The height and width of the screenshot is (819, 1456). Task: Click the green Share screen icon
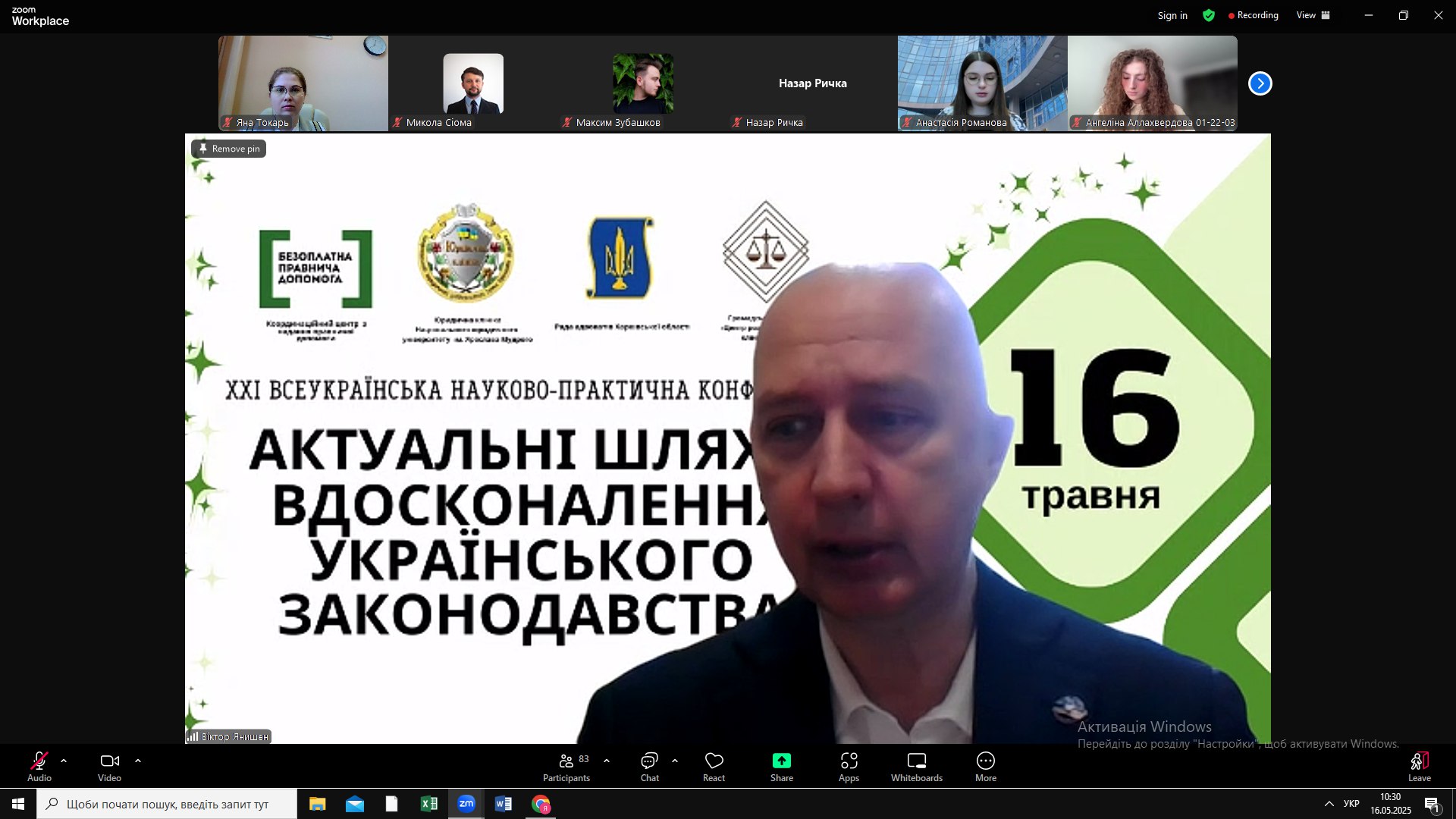(x=781, y=761)
